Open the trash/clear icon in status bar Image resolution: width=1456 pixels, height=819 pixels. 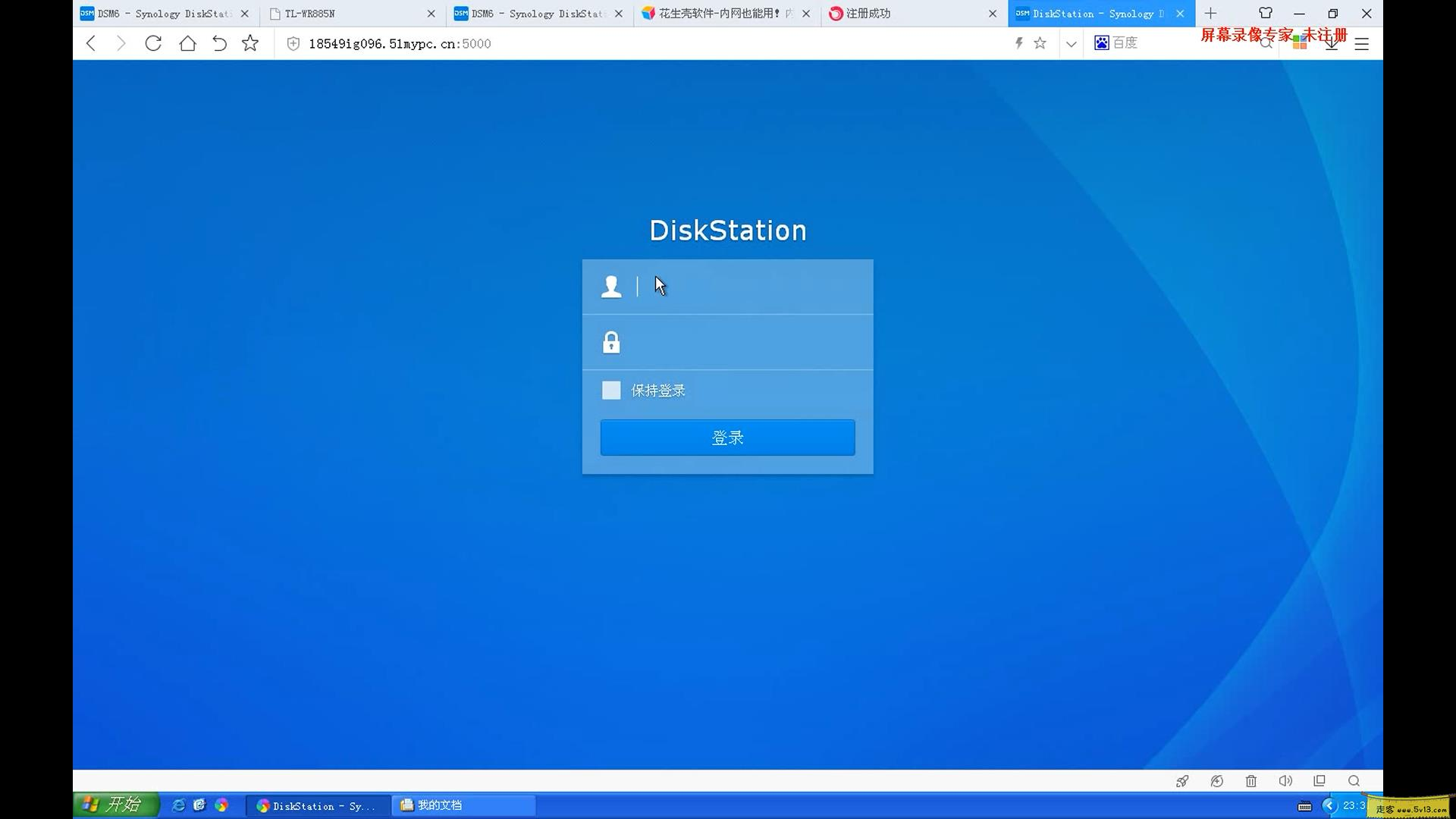1250,780
